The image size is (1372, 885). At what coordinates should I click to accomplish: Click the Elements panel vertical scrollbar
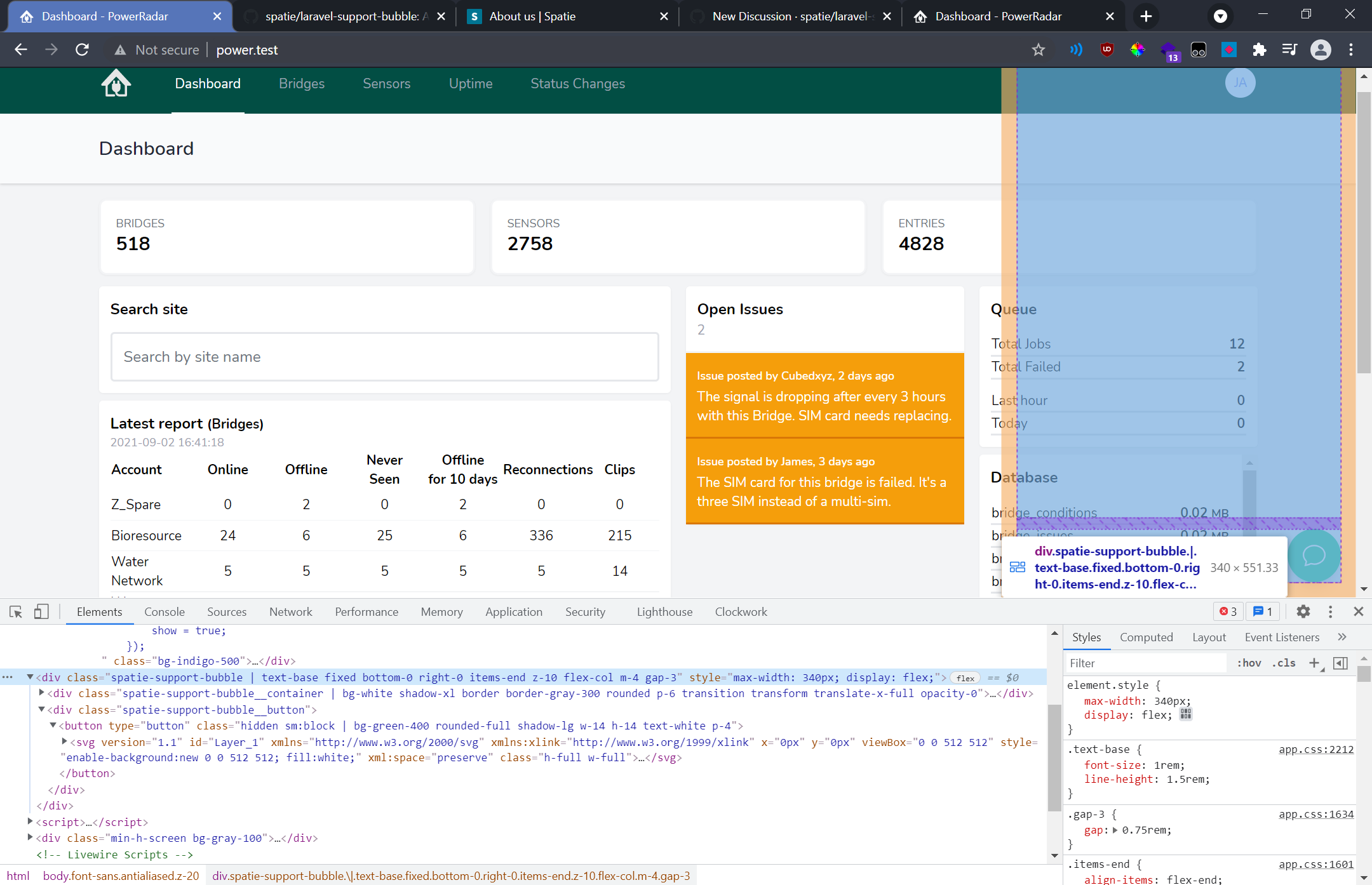pyautogui.click(x=1054, y=759)
